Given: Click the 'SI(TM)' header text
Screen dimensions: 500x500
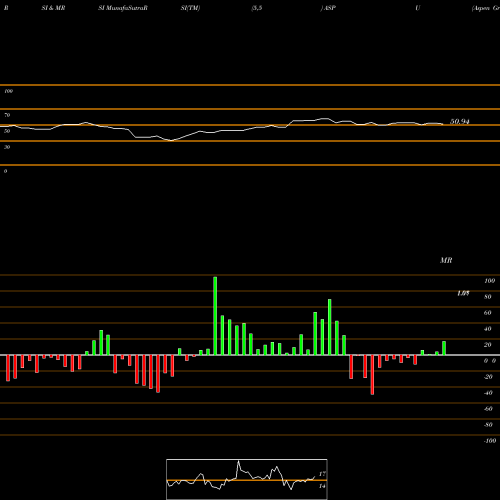Looking at the screenshot, I should [190, 8].
